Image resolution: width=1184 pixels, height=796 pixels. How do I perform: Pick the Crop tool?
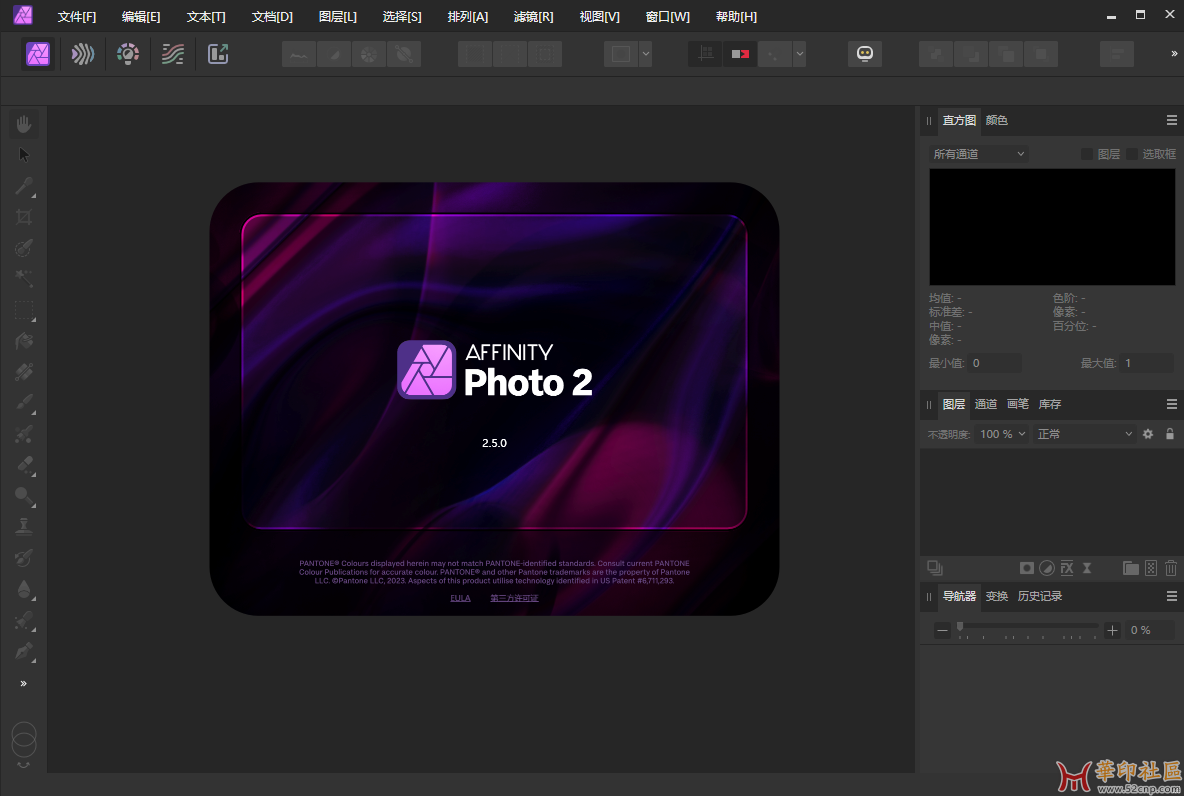coord(24,218)
